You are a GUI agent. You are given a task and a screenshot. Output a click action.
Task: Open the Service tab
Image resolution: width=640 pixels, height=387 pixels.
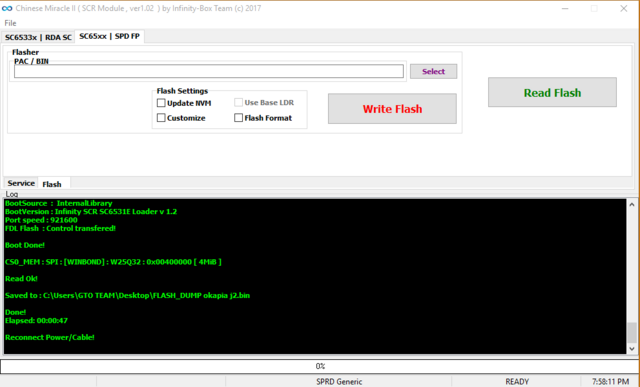21,183
